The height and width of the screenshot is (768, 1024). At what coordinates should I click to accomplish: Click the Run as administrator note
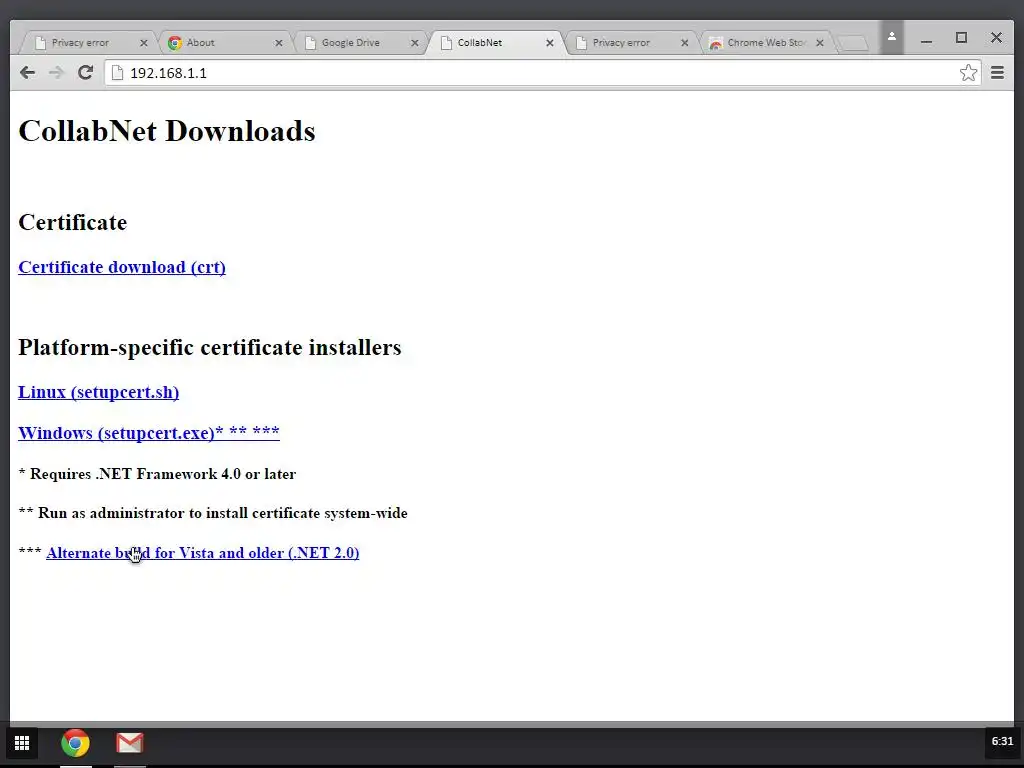213,513
